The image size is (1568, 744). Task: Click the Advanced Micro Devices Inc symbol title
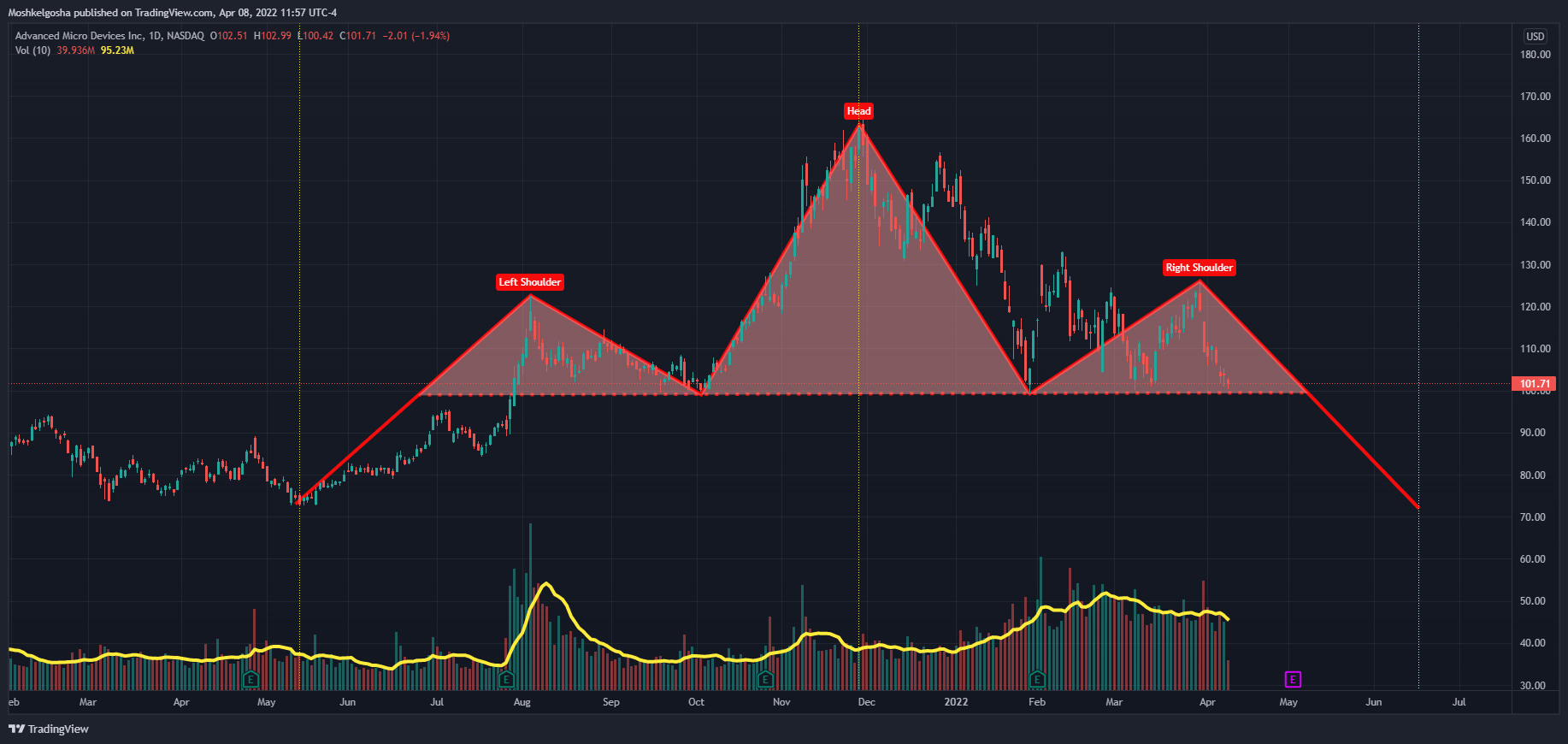pyautogui.click(x=80, y=36)
